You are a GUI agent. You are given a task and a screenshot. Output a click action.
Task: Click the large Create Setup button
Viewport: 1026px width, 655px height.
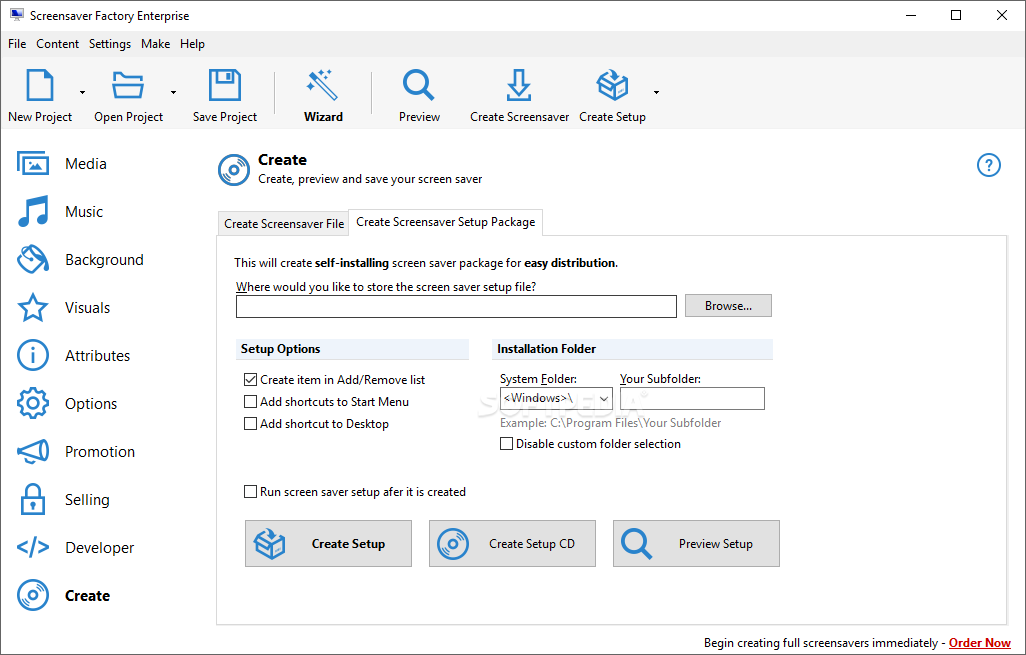click(328, 544)
